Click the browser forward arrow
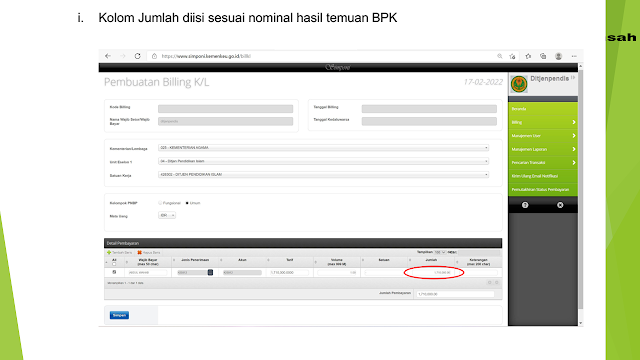Screen dimensions: 640x360 122,56
